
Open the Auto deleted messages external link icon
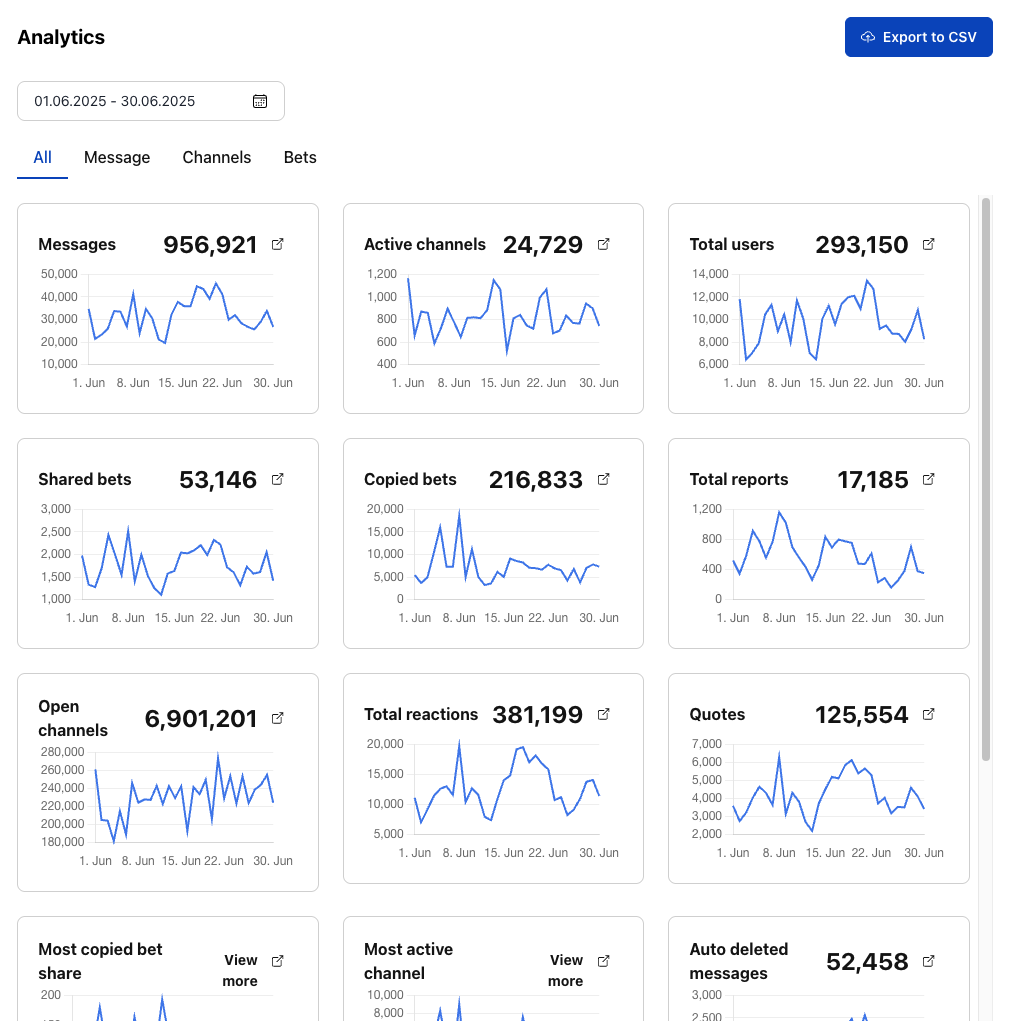(928, 960)
